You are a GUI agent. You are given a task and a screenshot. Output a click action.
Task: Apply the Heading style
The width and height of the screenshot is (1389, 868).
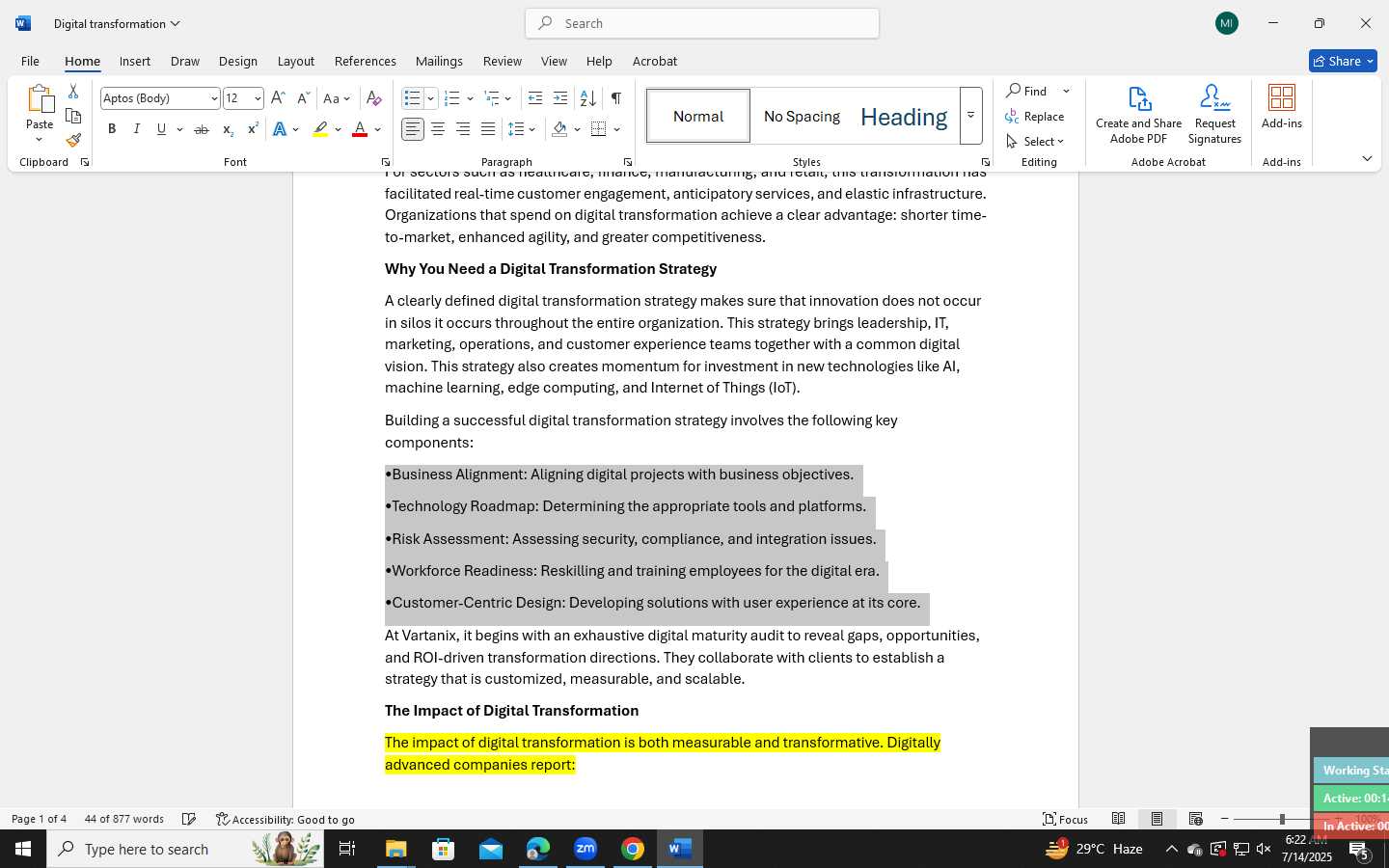[904, 116]
